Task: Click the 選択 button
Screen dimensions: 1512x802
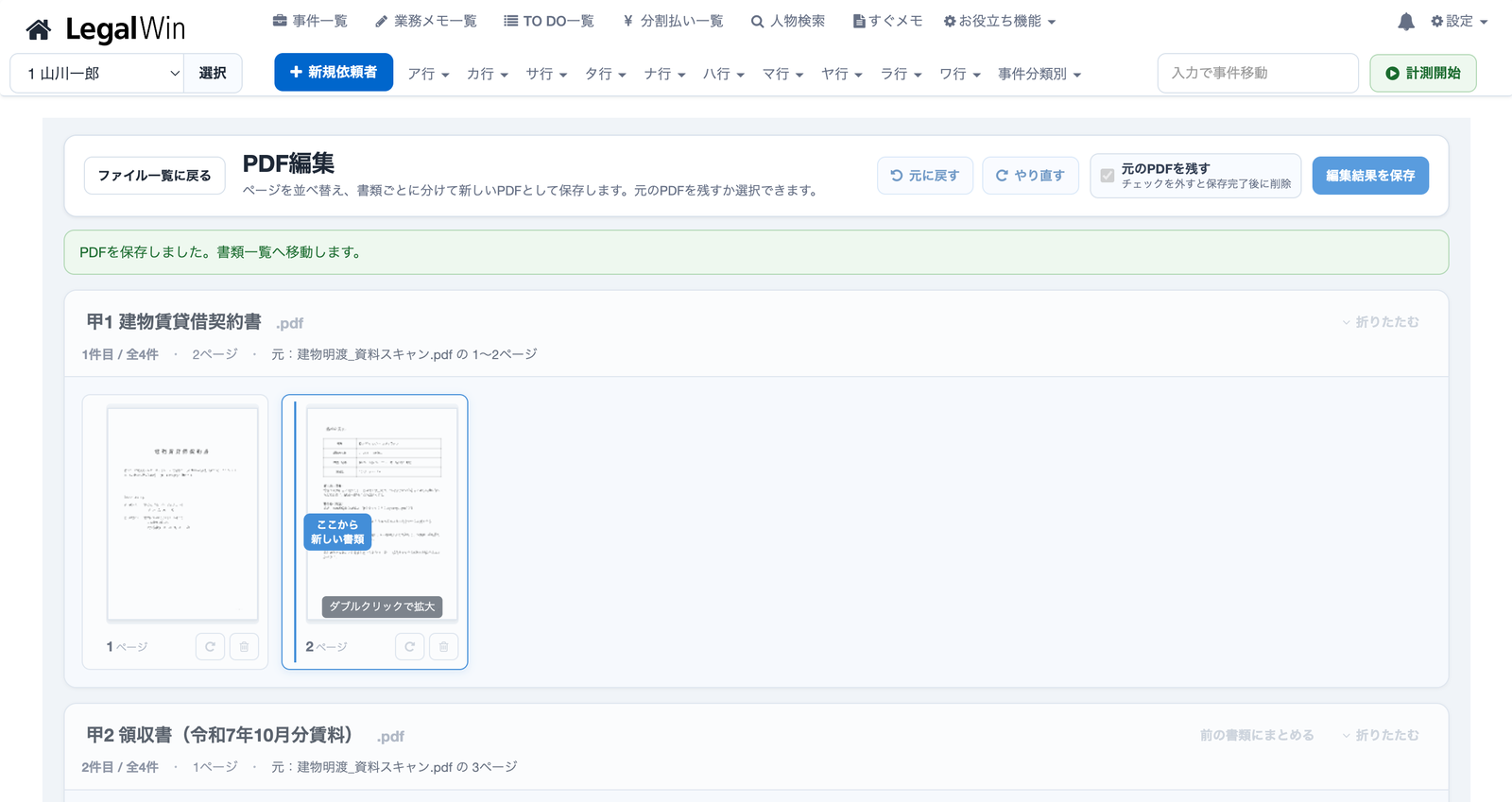Action: click(x=213, y=74)
